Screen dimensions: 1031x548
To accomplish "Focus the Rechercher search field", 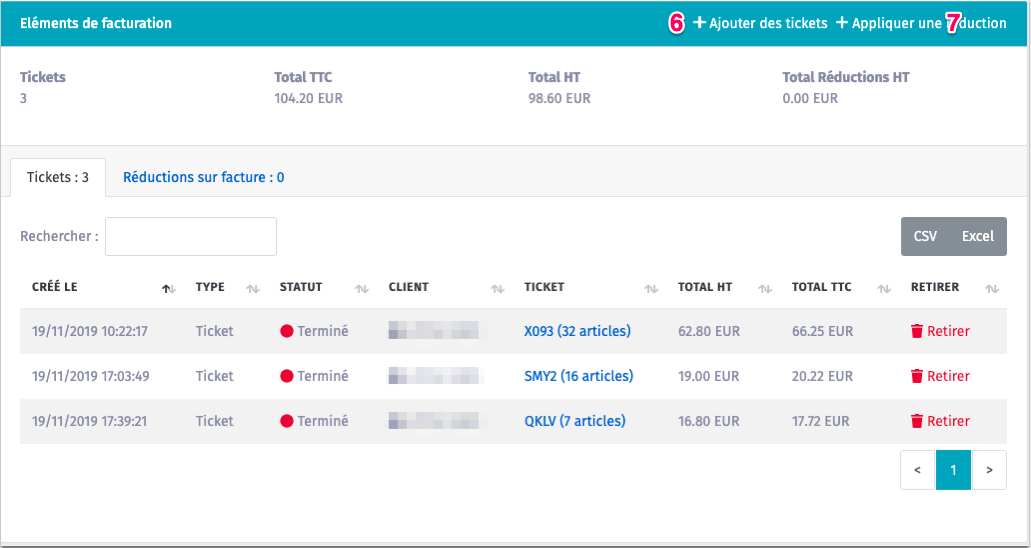I will [190, 236].
